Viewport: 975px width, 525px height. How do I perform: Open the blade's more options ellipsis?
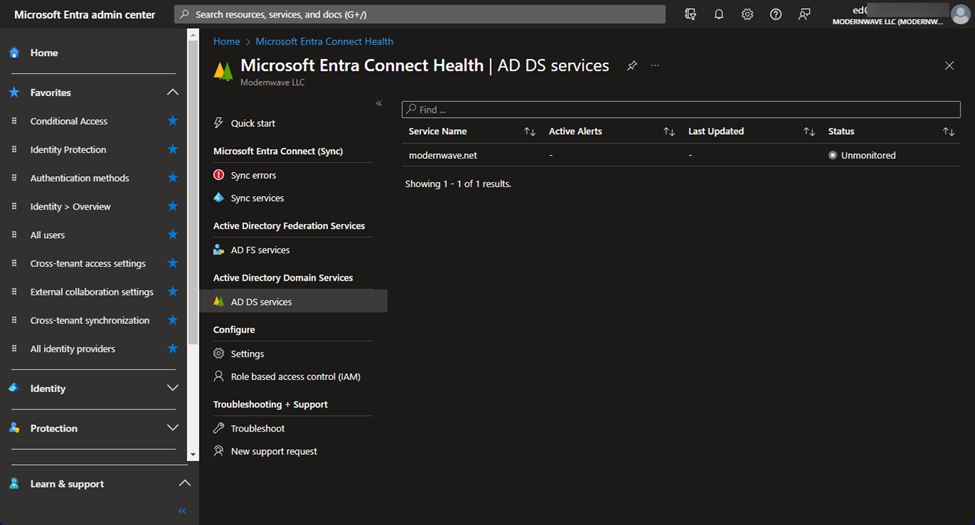(x=655, y=65)
